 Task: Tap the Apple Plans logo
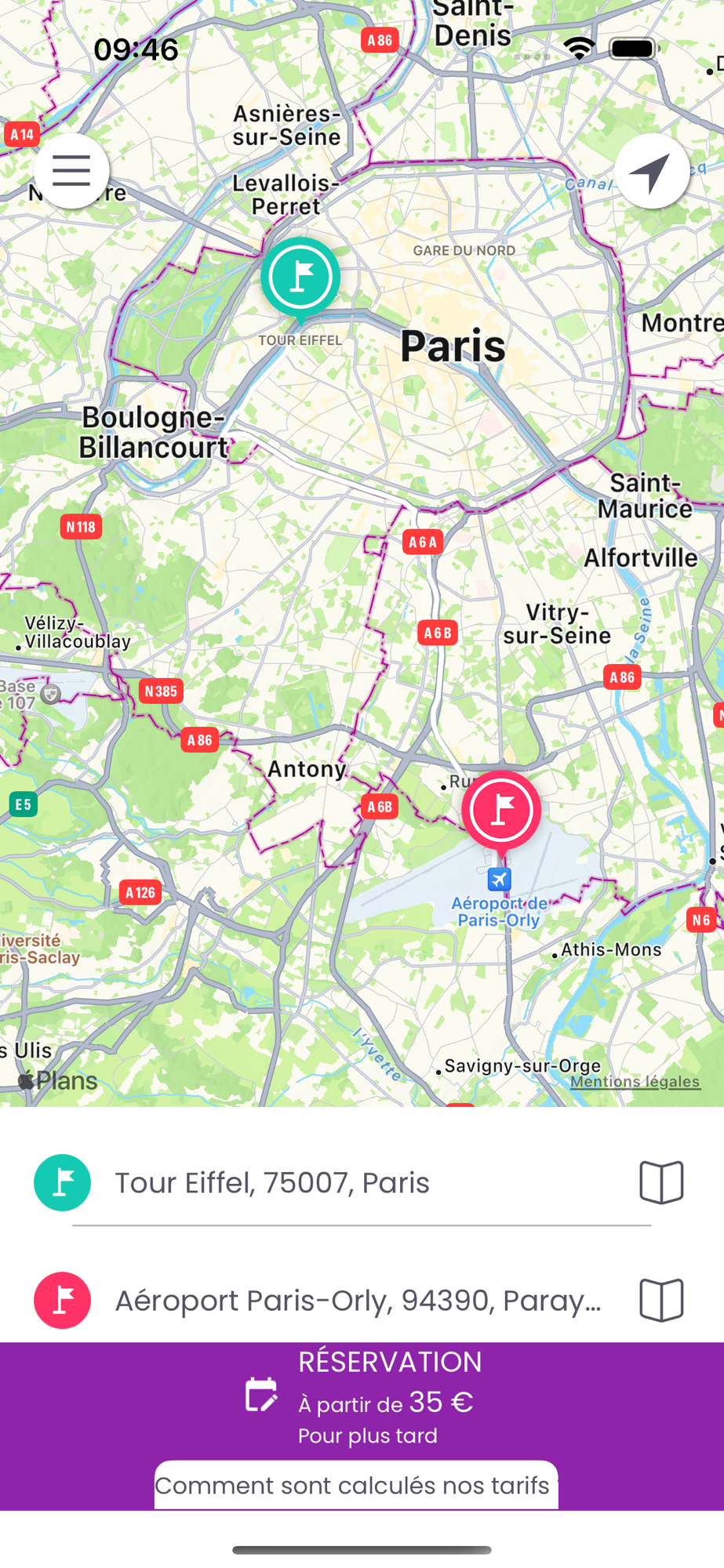point(58,1080)
